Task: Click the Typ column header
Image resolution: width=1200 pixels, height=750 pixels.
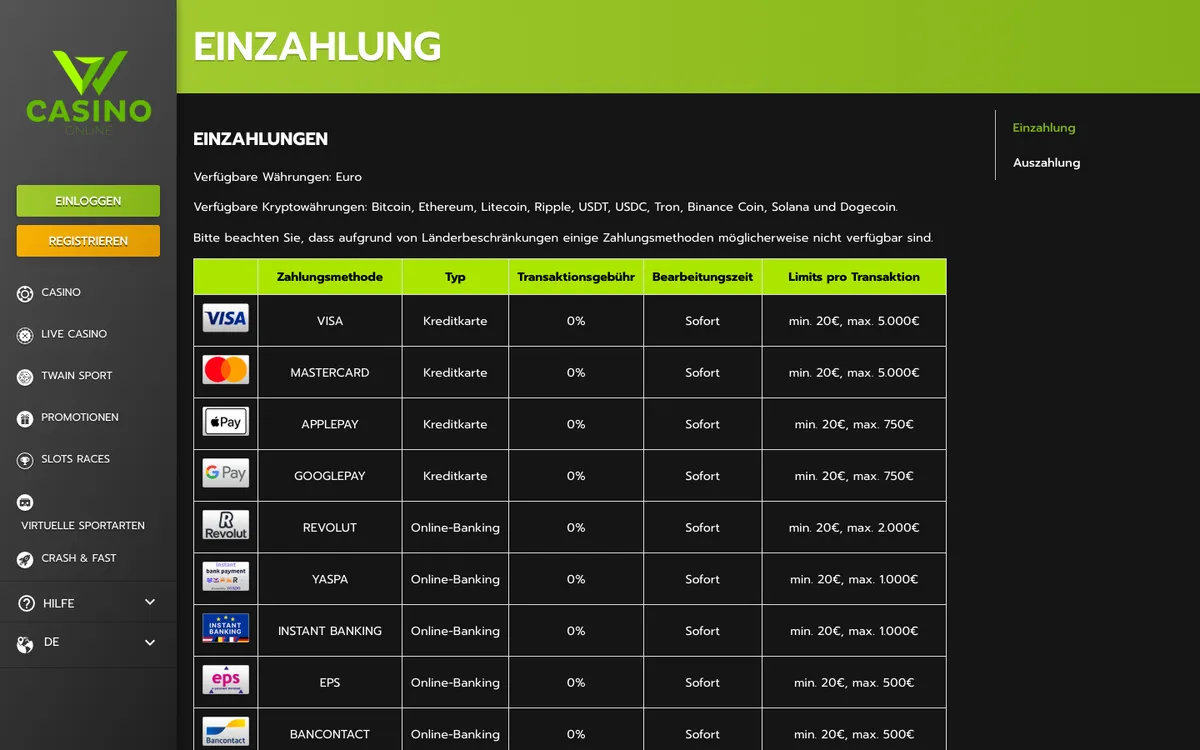Action: [x=455, y=277]
